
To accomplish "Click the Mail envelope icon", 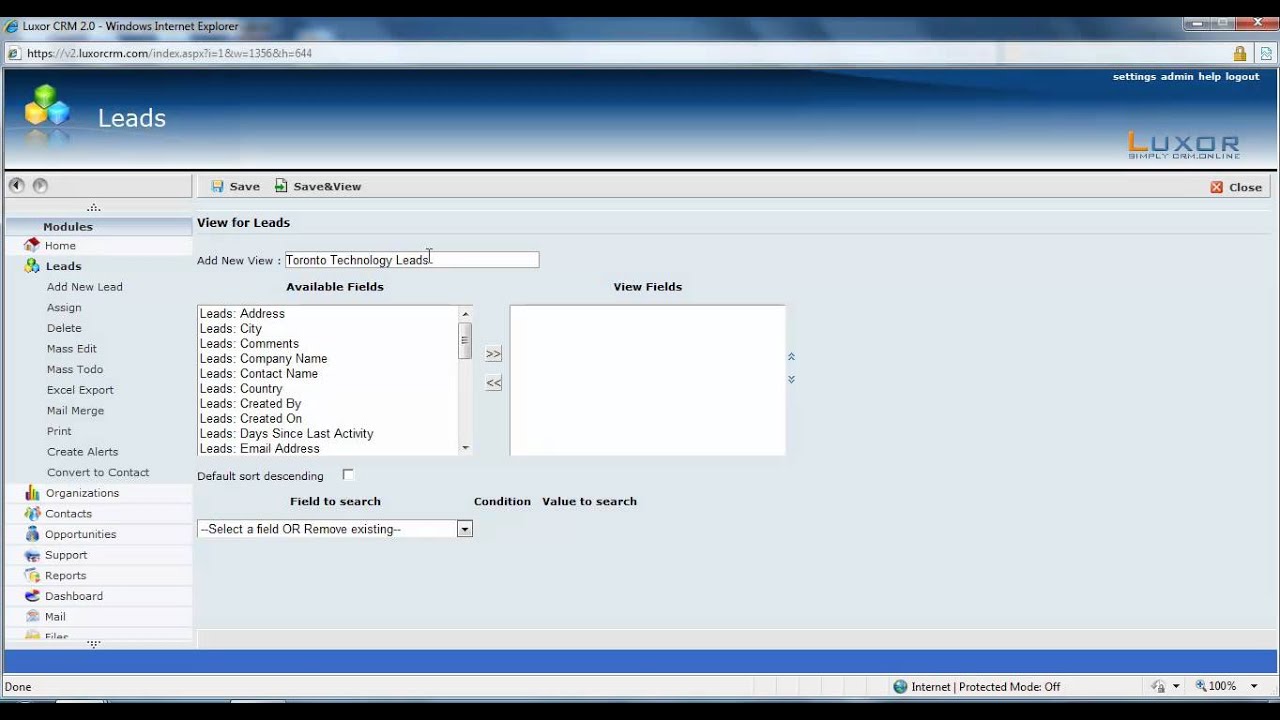I will click(x=32, y=616).
